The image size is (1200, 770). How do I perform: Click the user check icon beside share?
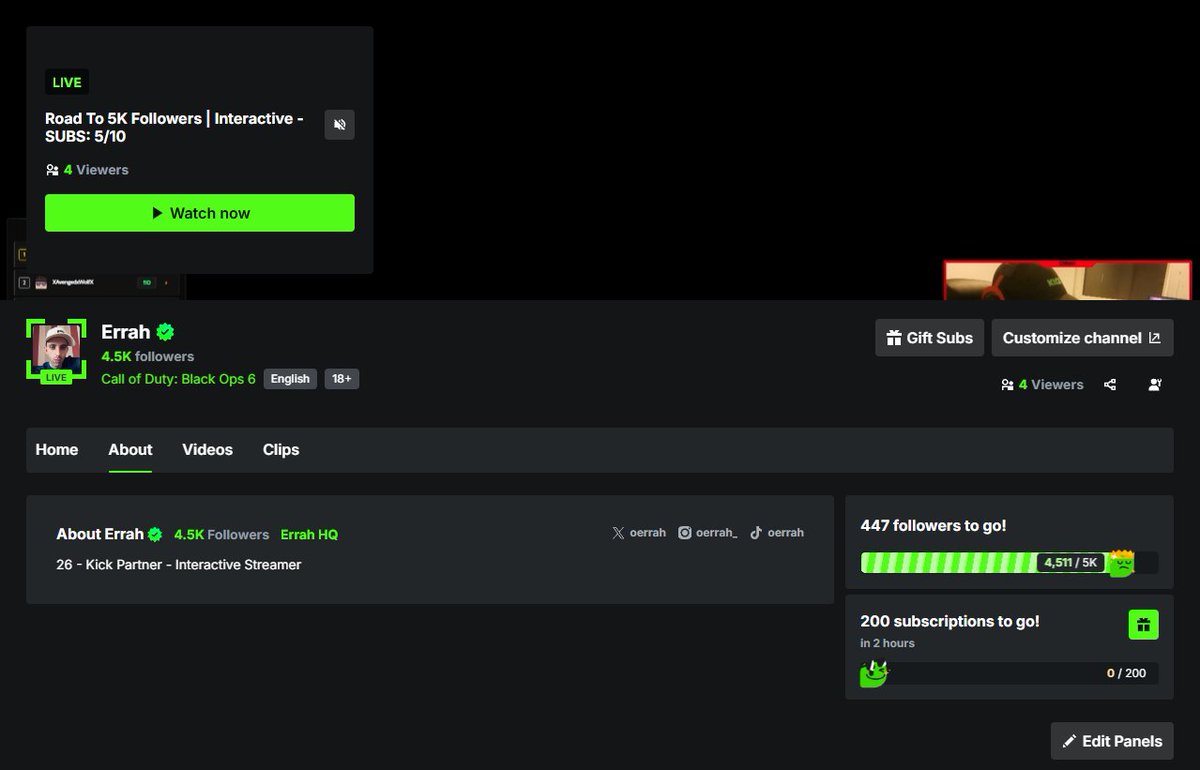click(1155, 385)
